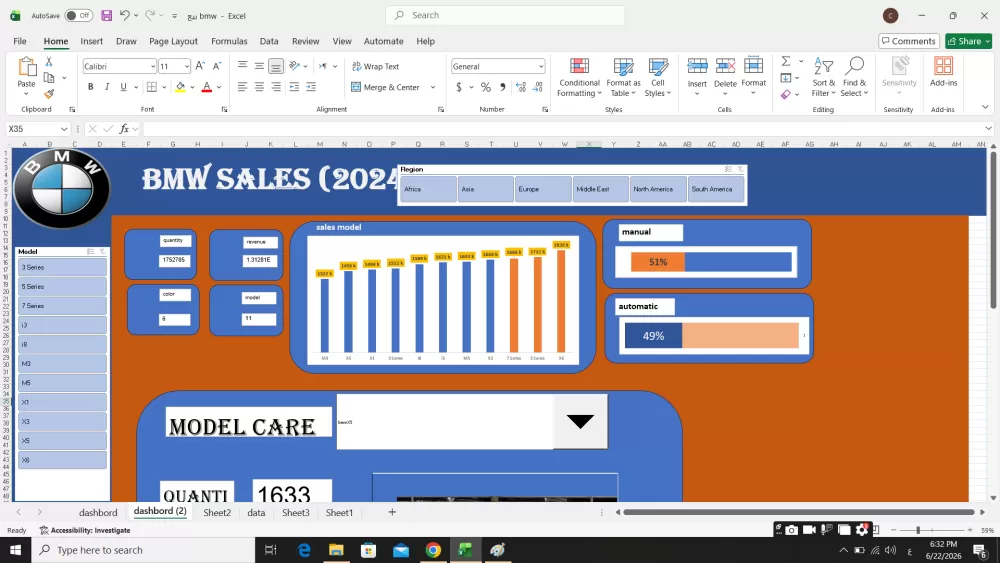Align text to the left
This screenshot has height=563, width=1000.
tap(242, 87)
